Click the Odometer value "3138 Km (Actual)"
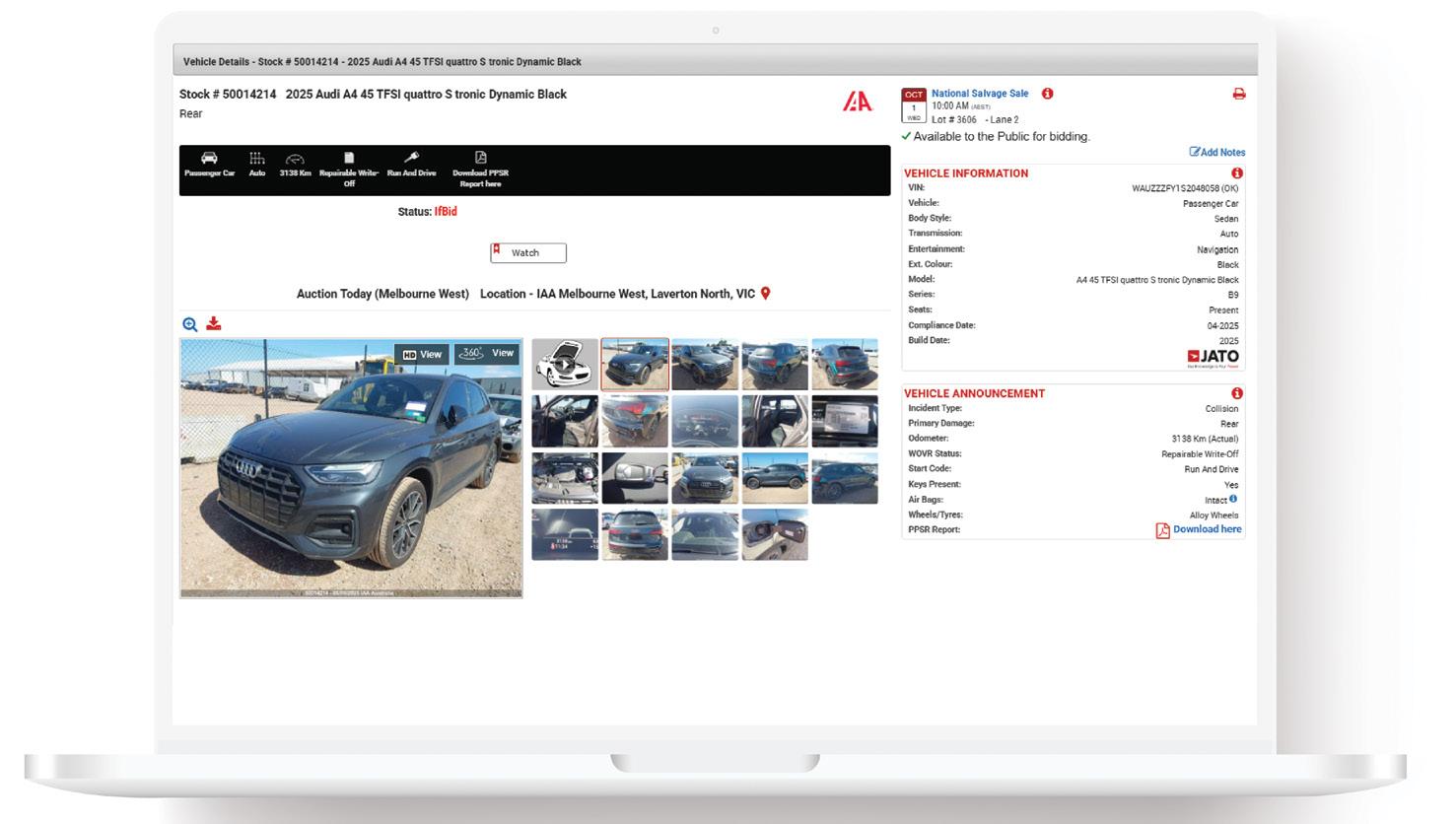Screen dimensions: 1456x824 1205,440
